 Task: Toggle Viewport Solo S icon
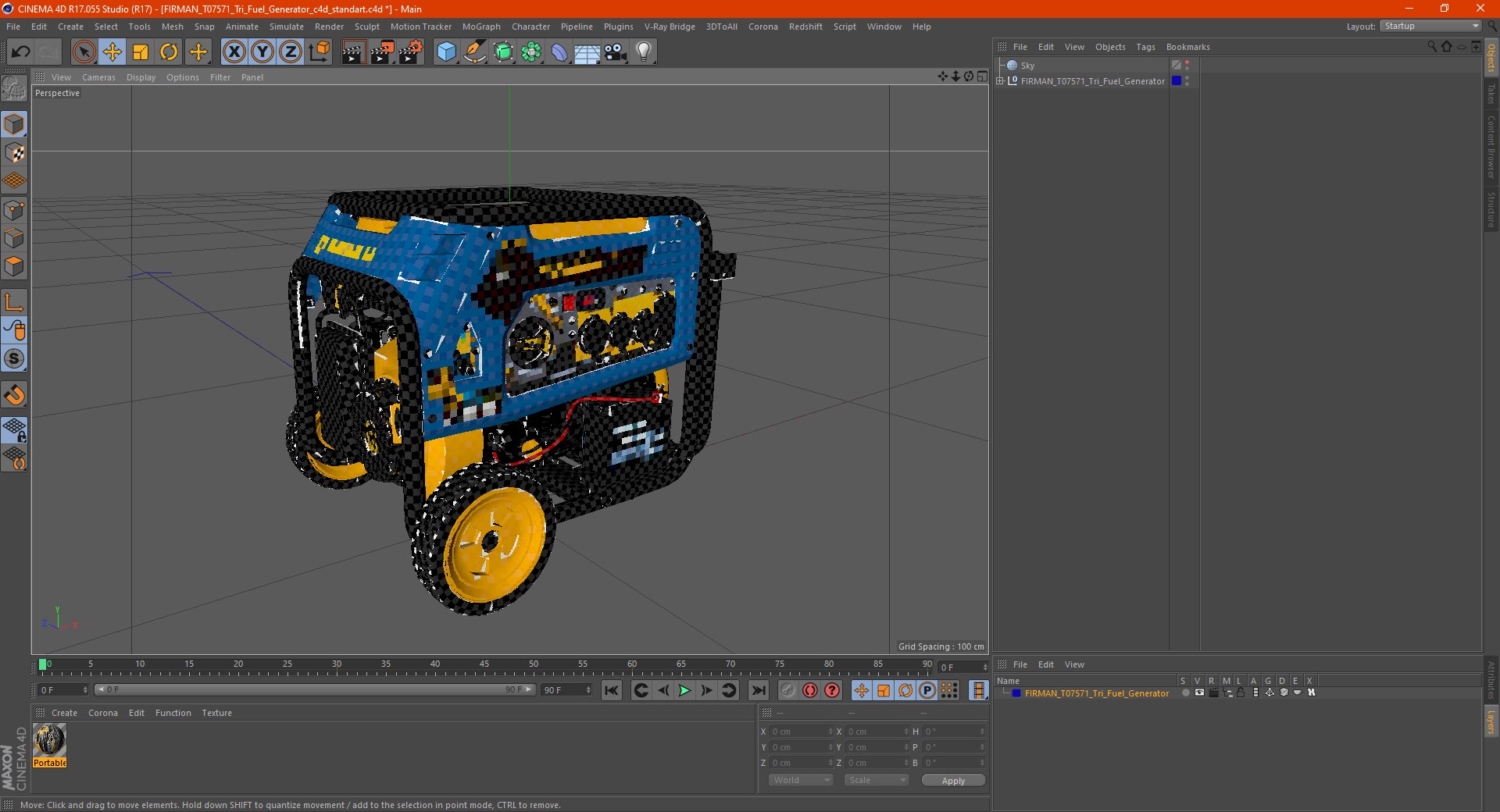coord(14,358)
